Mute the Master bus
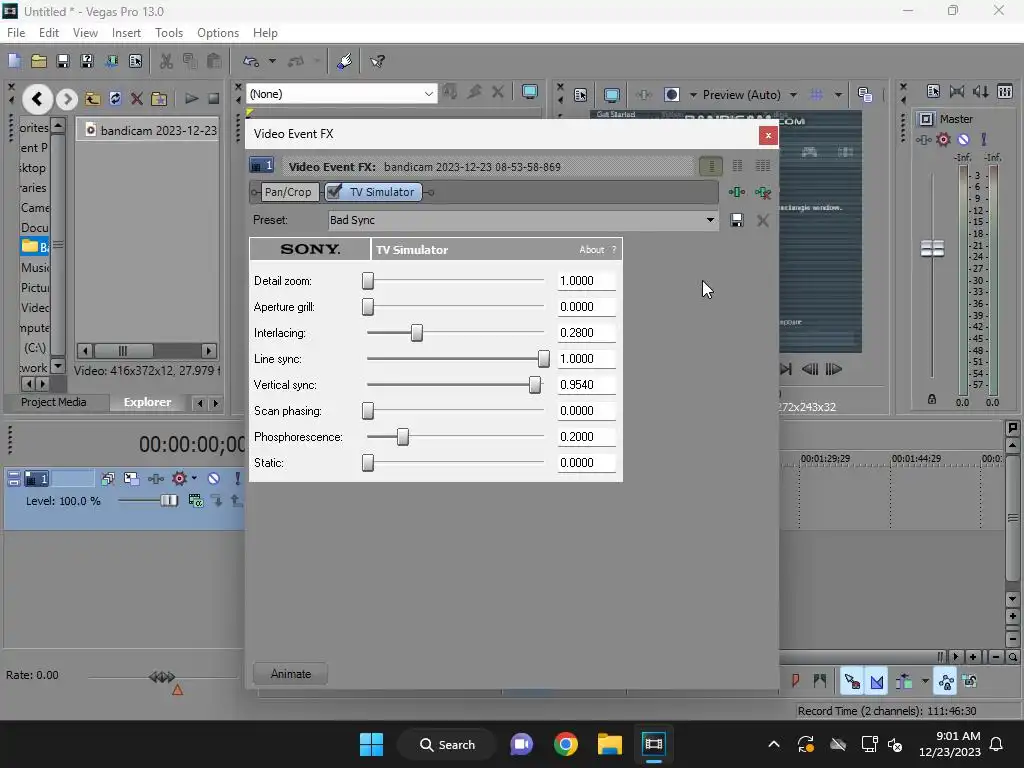Image resolution: width=1024 pixels, height=768 pixels. tap(963, 139)
